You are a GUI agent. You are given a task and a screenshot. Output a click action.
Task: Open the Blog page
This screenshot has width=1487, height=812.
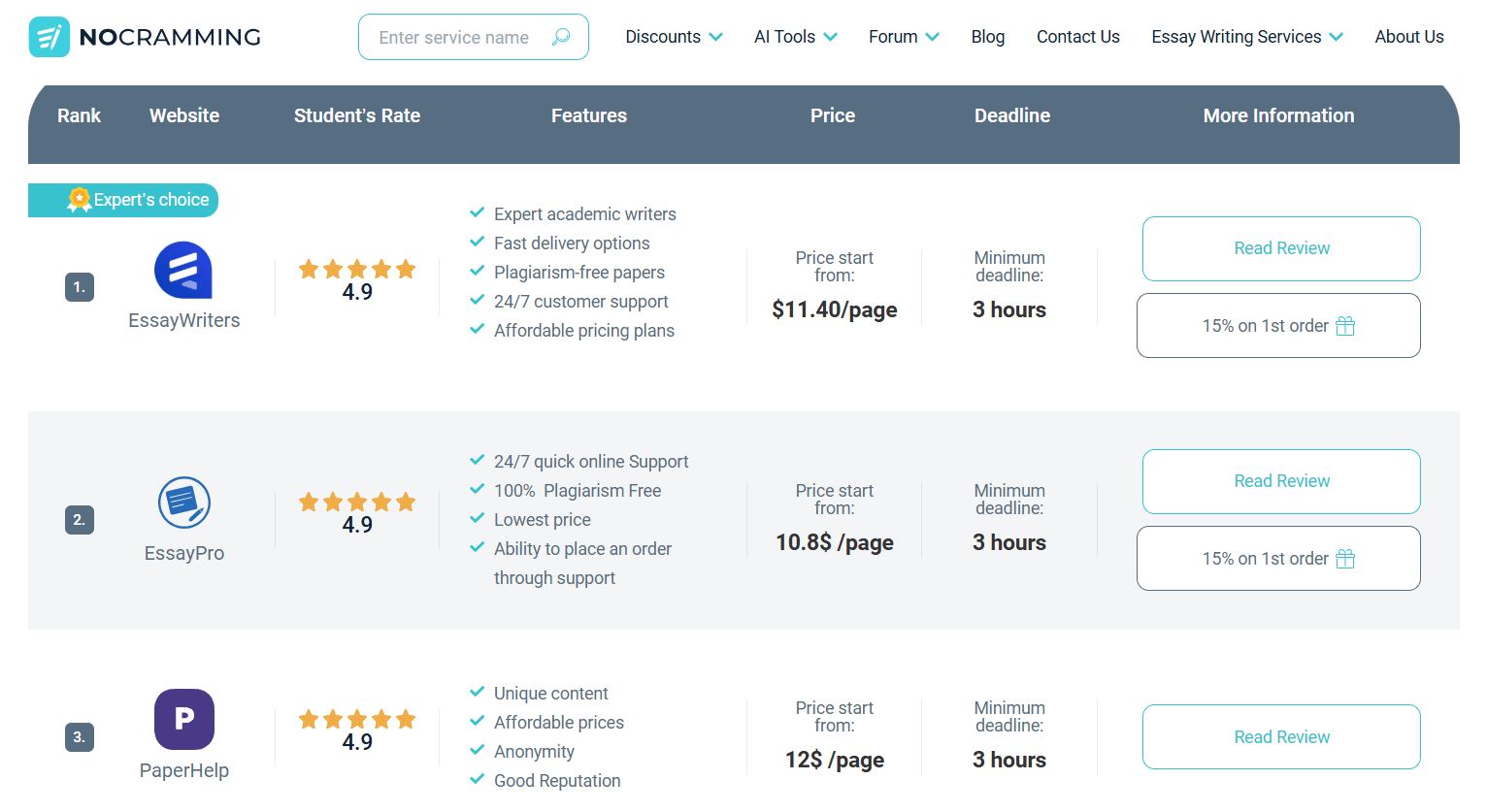(x=988, y=37)
